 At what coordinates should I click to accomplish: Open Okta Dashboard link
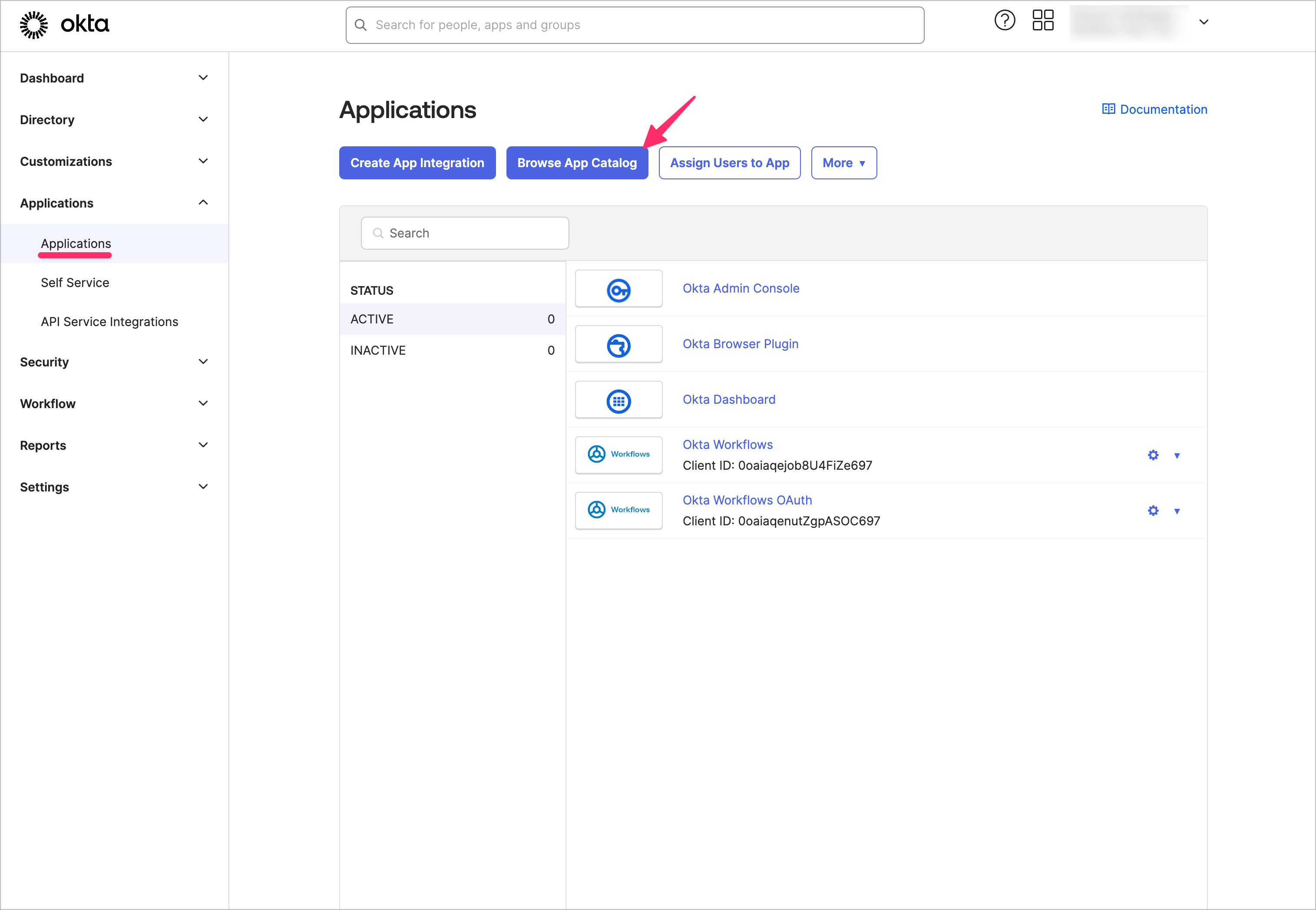pyautogui.click(x=729, y=400)
